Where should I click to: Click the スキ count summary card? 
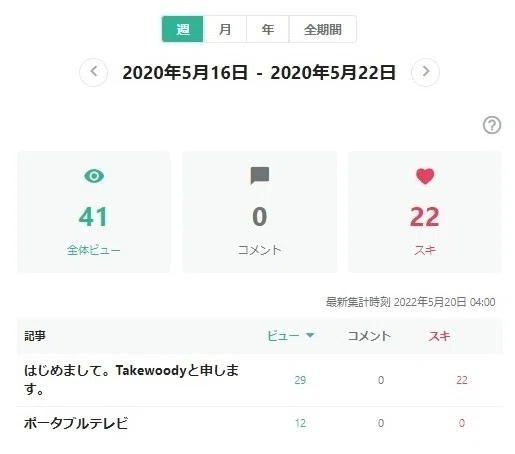coord(425,212)
